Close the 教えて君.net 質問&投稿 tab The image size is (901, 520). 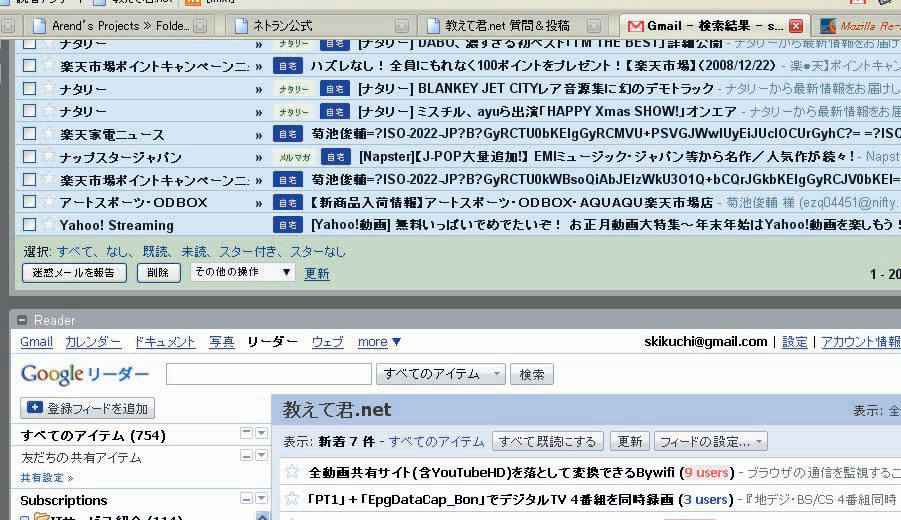coord(594,26)
